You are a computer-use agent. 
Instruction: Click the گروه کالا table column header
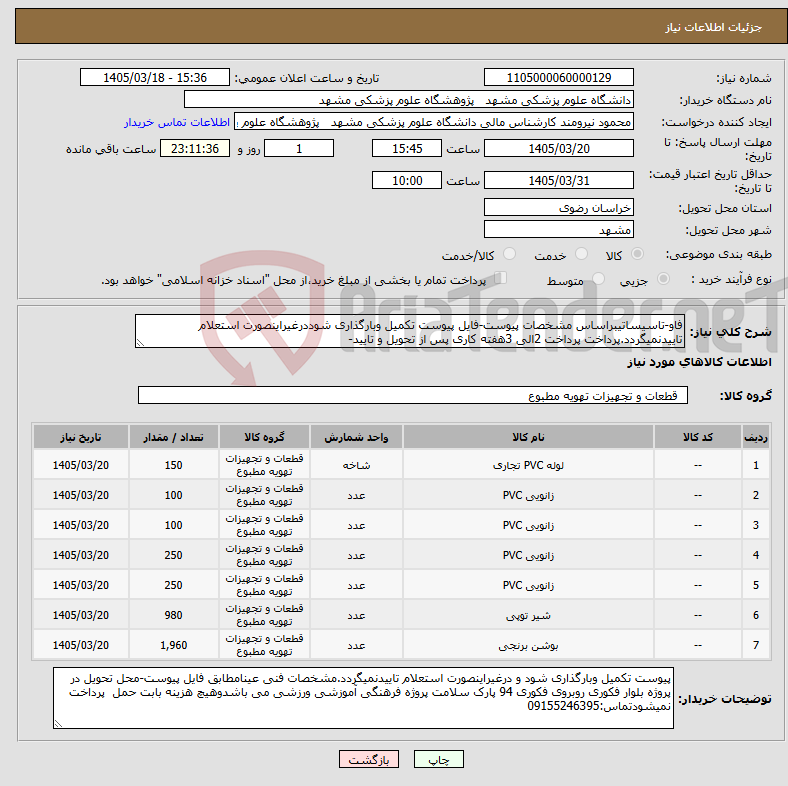point(264,437)
